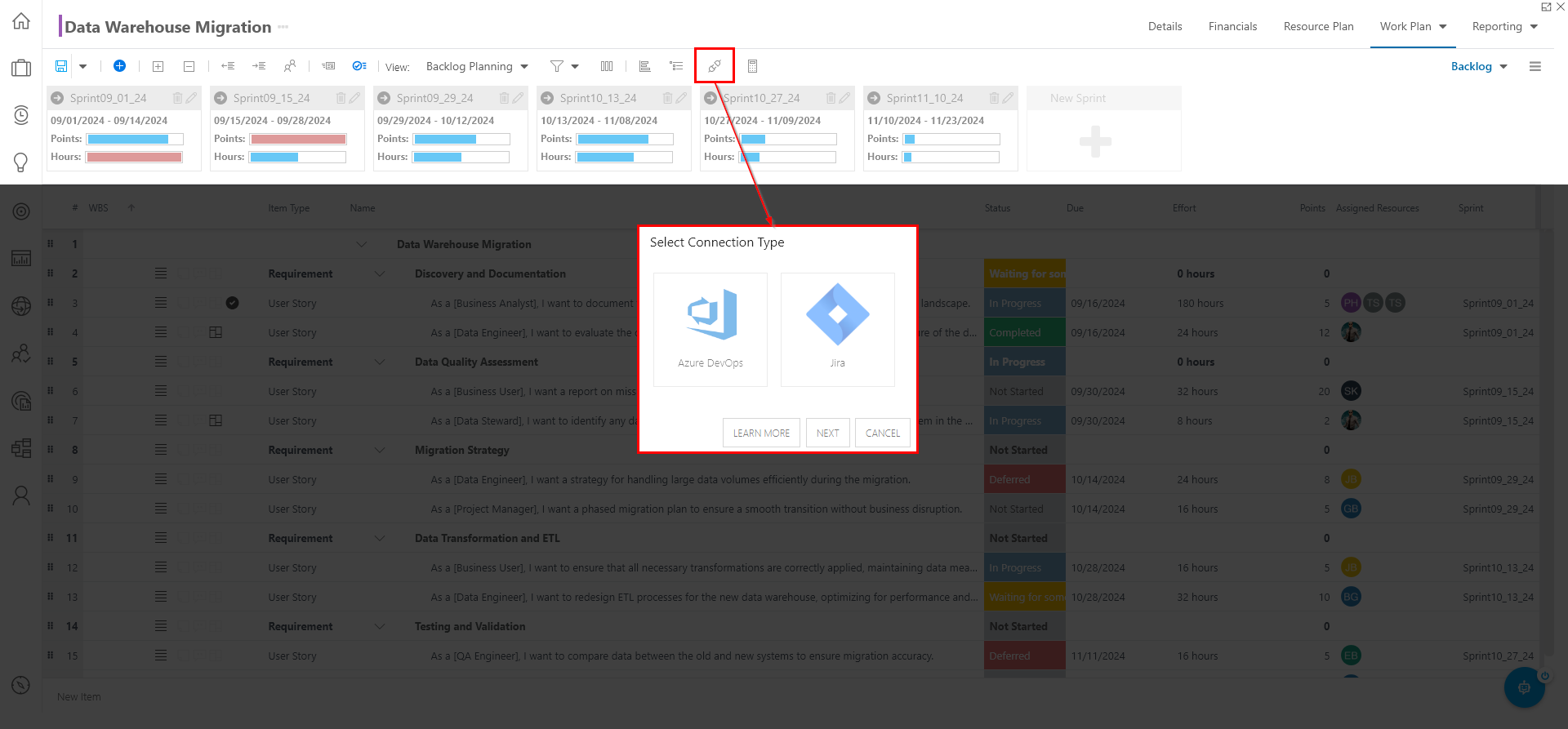Click the Sprint column header

point(1471,208)
